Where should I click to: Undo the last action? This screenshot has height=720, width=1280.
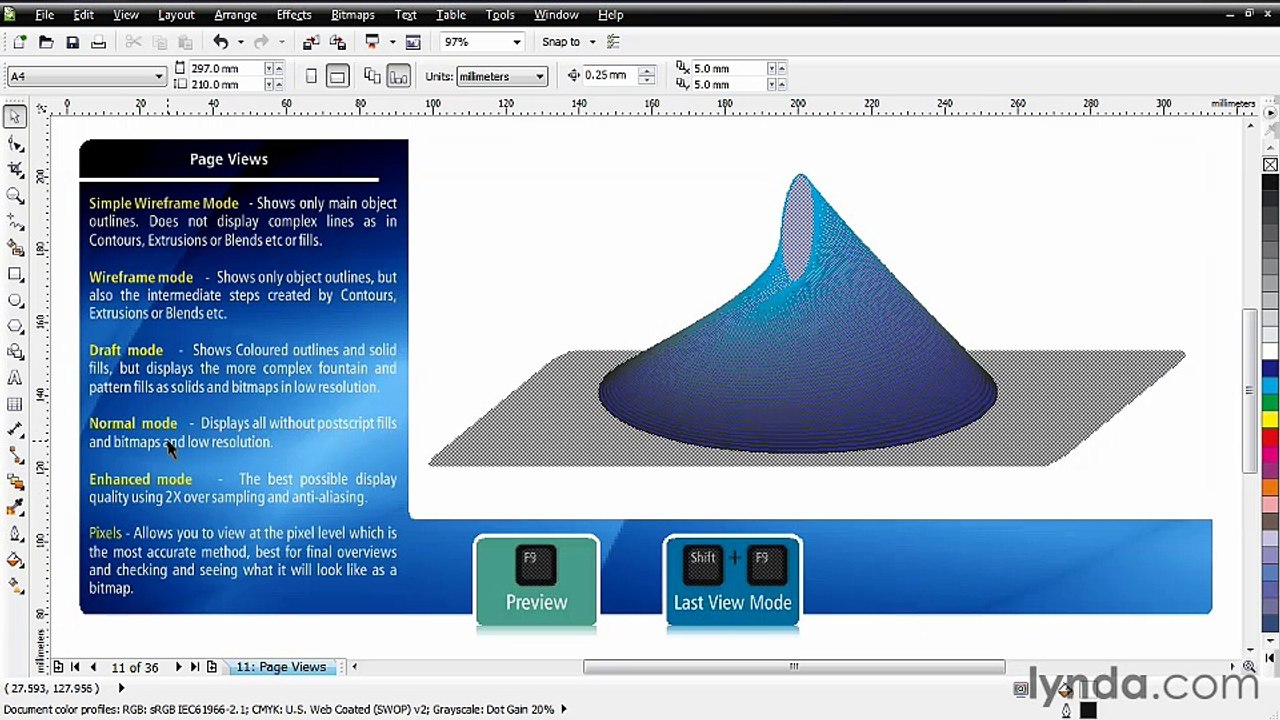click(x=221, y=42)
